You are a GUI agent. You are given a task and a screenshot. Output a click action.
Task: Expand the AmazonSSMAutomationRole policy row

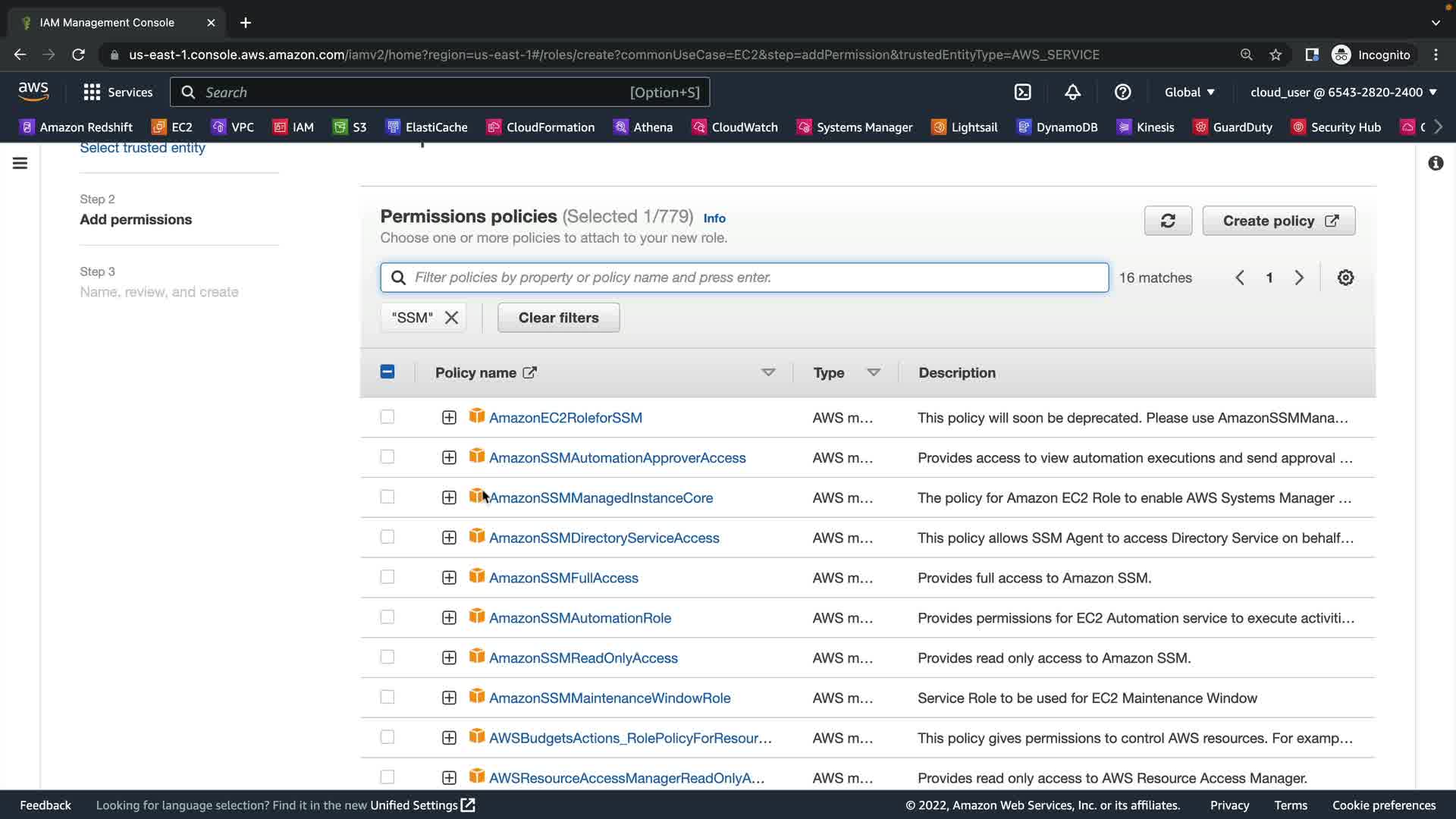tap(449, 618)
